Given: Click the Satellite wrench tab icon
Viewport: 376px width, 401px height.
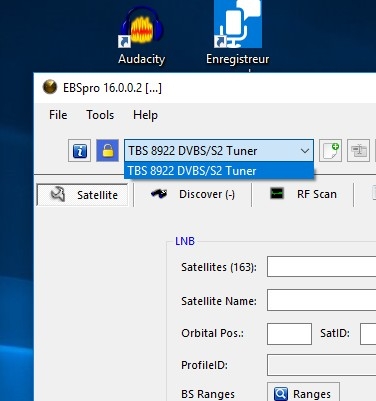Looking at the screenshot, I should pos(58,194).
